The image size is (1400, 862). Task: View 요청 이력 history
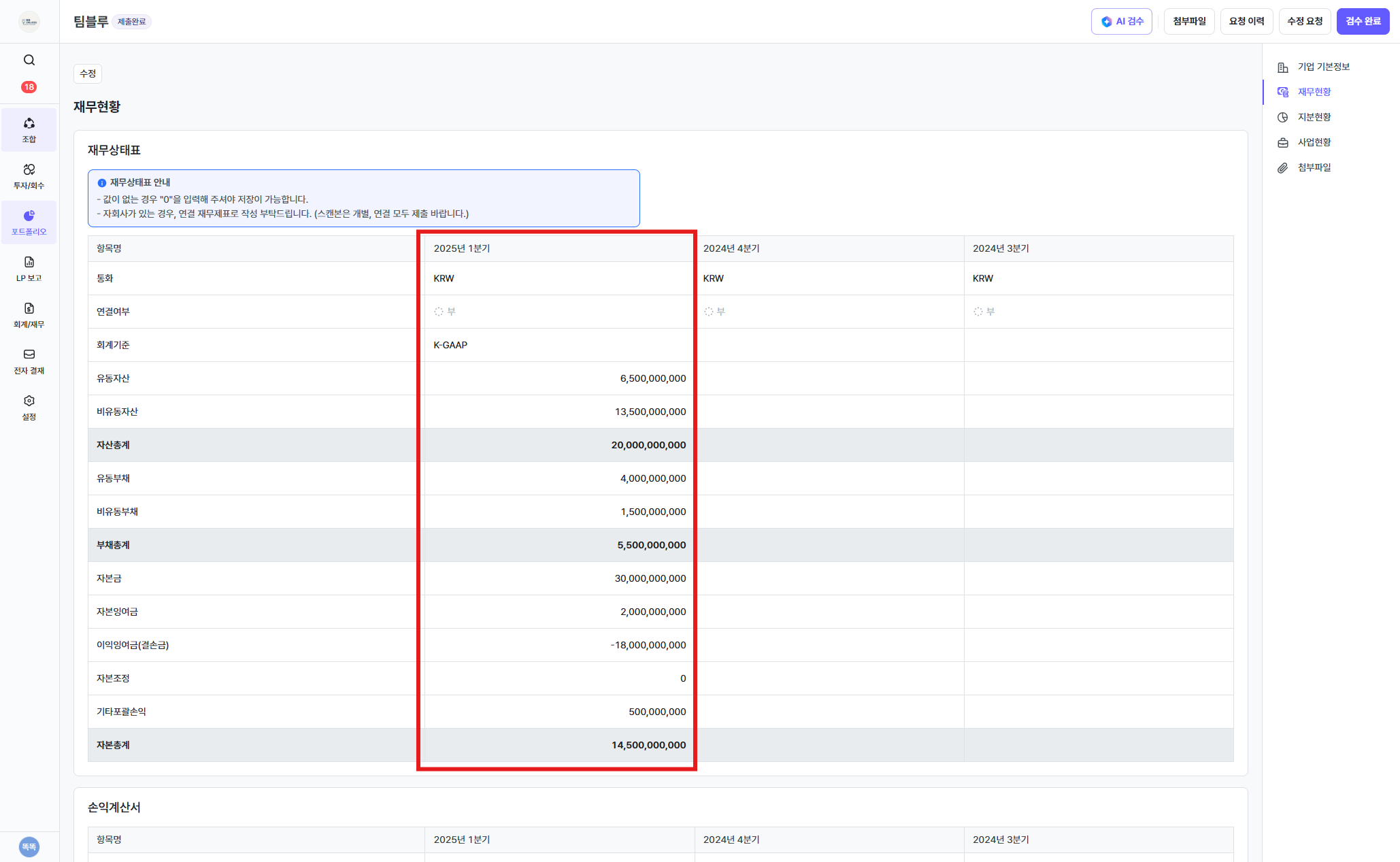(x=1246, y=21)
